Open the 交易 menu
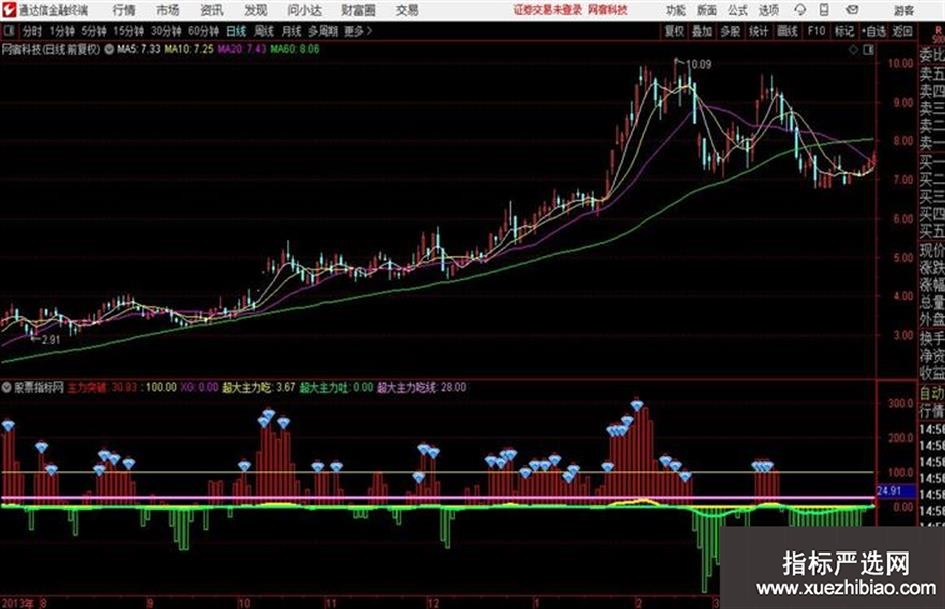 click(x=407, y=10)
